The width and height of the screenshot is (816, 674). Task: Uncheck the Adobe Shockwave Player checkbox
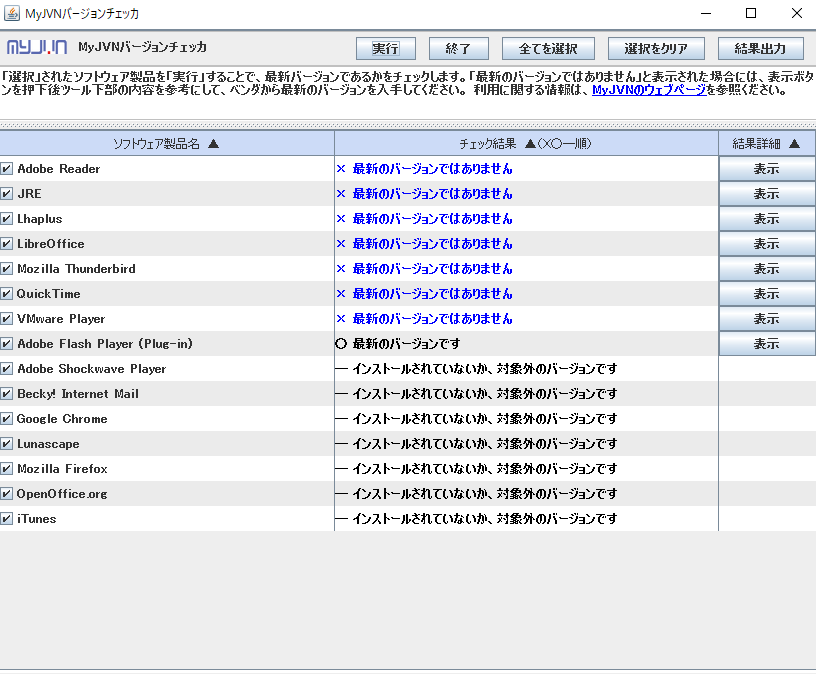click(x=7, y=368)
